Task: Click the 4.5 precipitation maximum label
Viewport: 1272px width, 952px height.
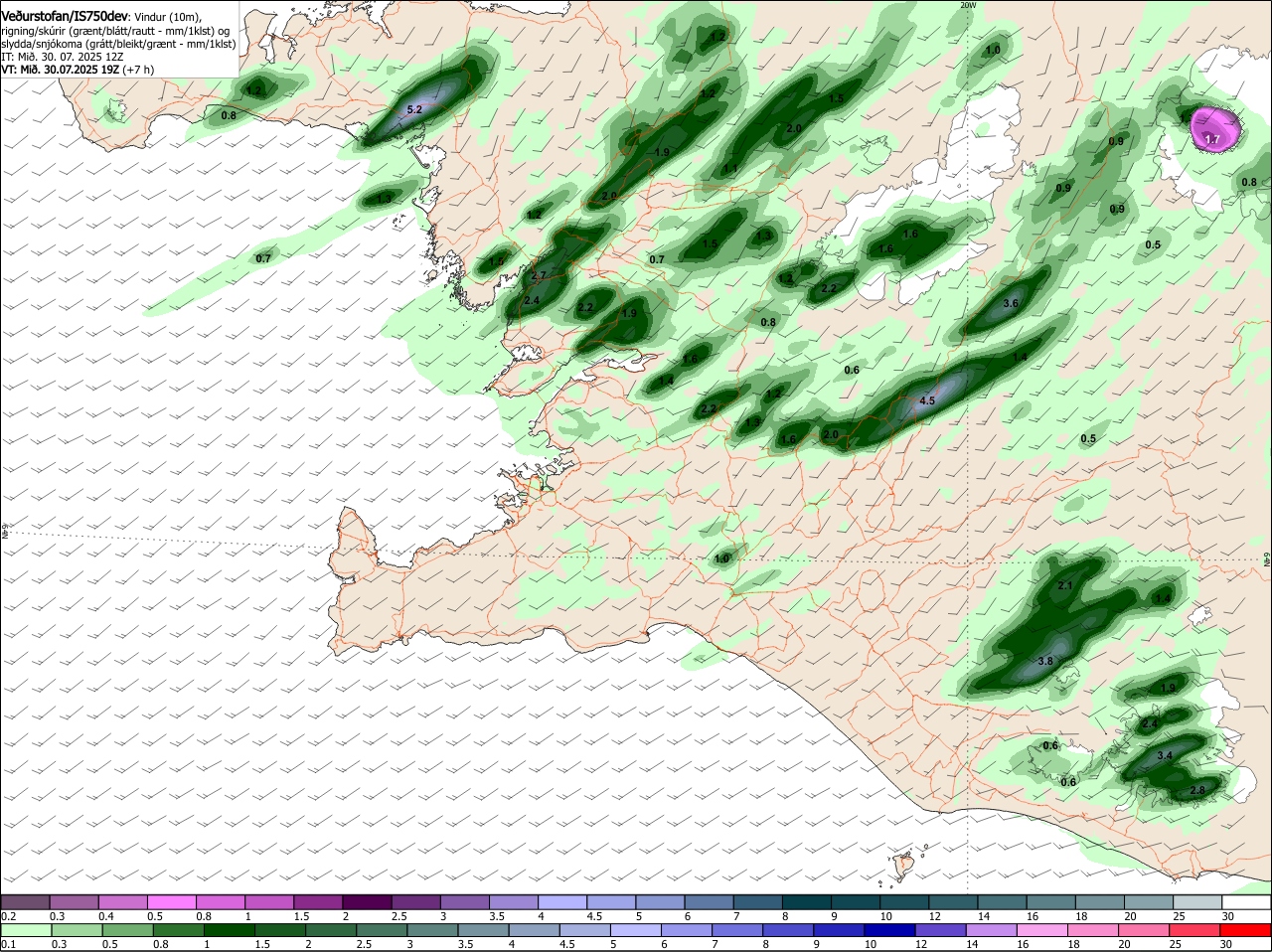Action: click(927, 400)
